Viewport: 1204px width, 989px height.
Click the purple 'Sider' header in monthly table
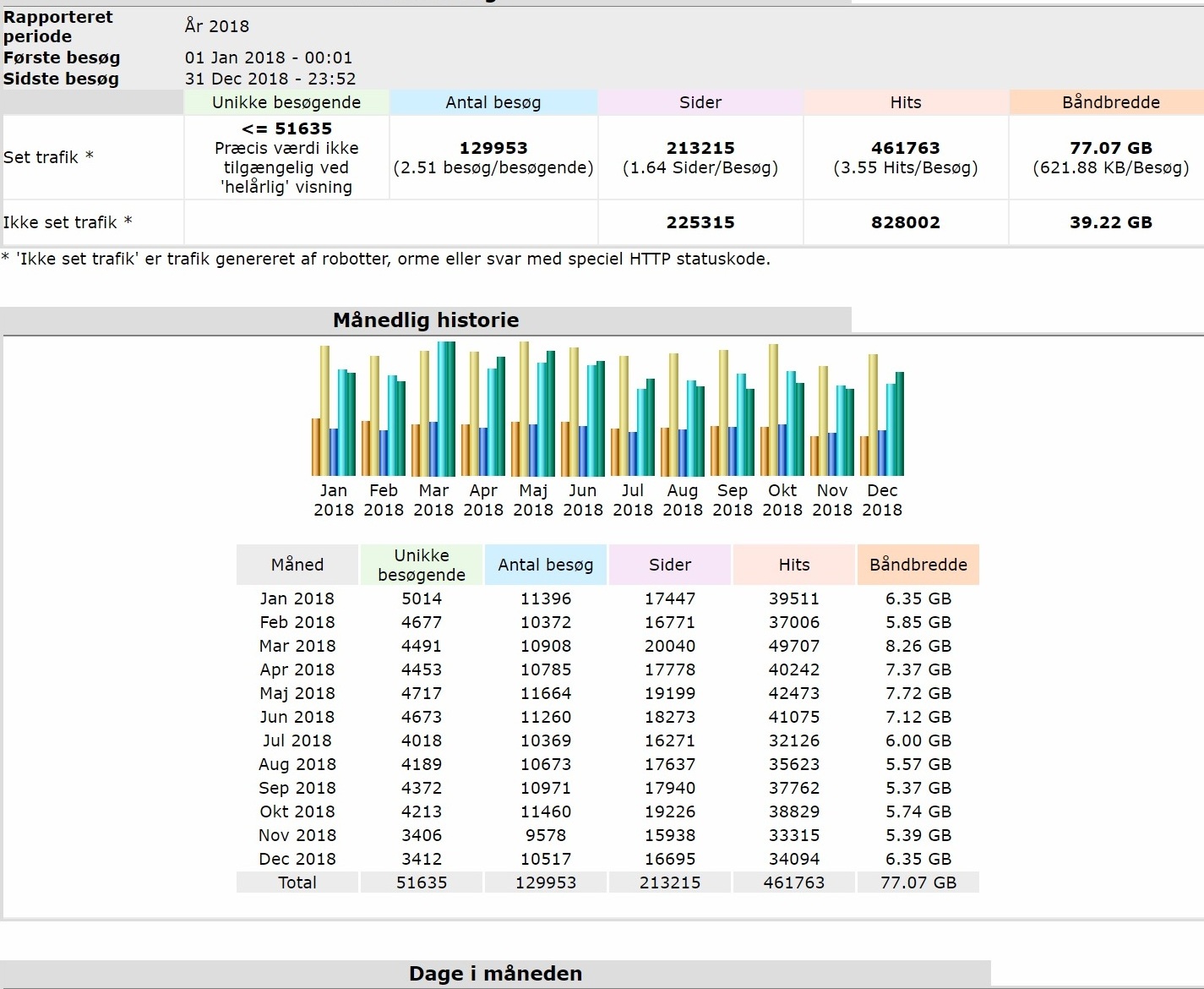pyautogui.click(x=669, y=565)
